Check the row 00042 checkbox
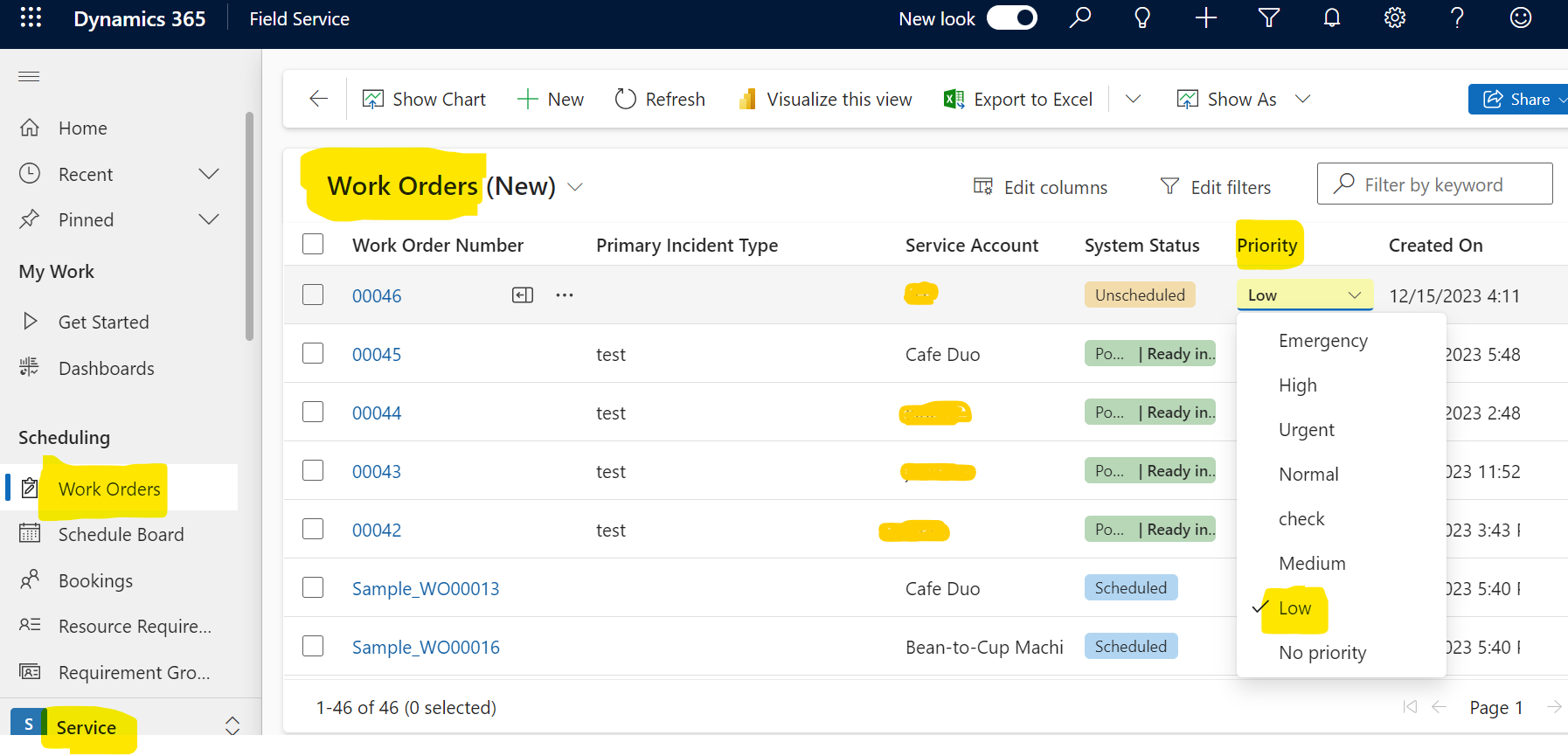1568x756 pixels. 313,529
